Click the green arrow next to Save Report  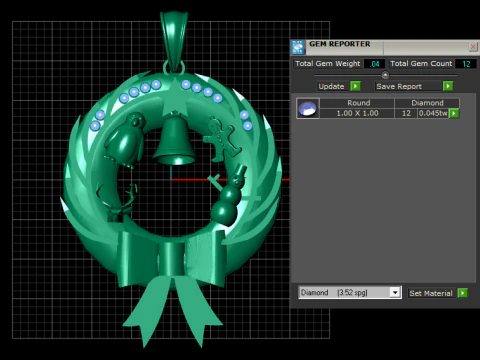tap(448, 86)
